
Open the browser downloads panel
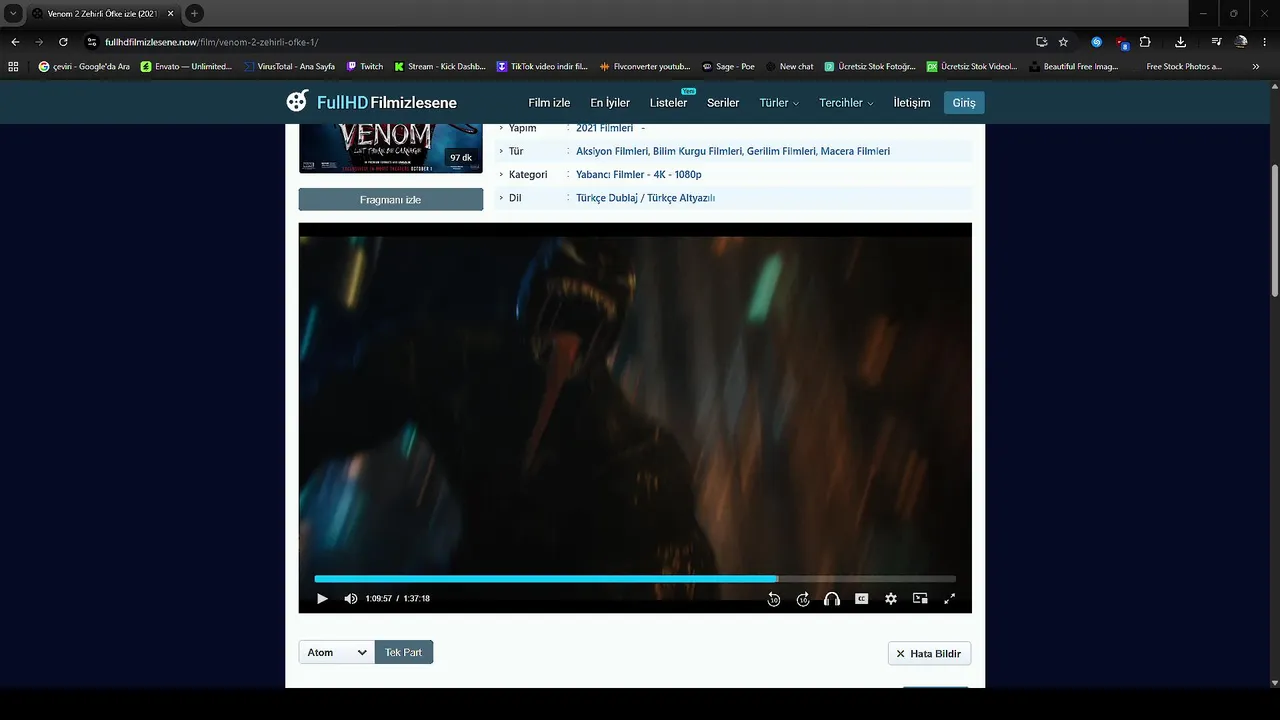click(1180, 42)
